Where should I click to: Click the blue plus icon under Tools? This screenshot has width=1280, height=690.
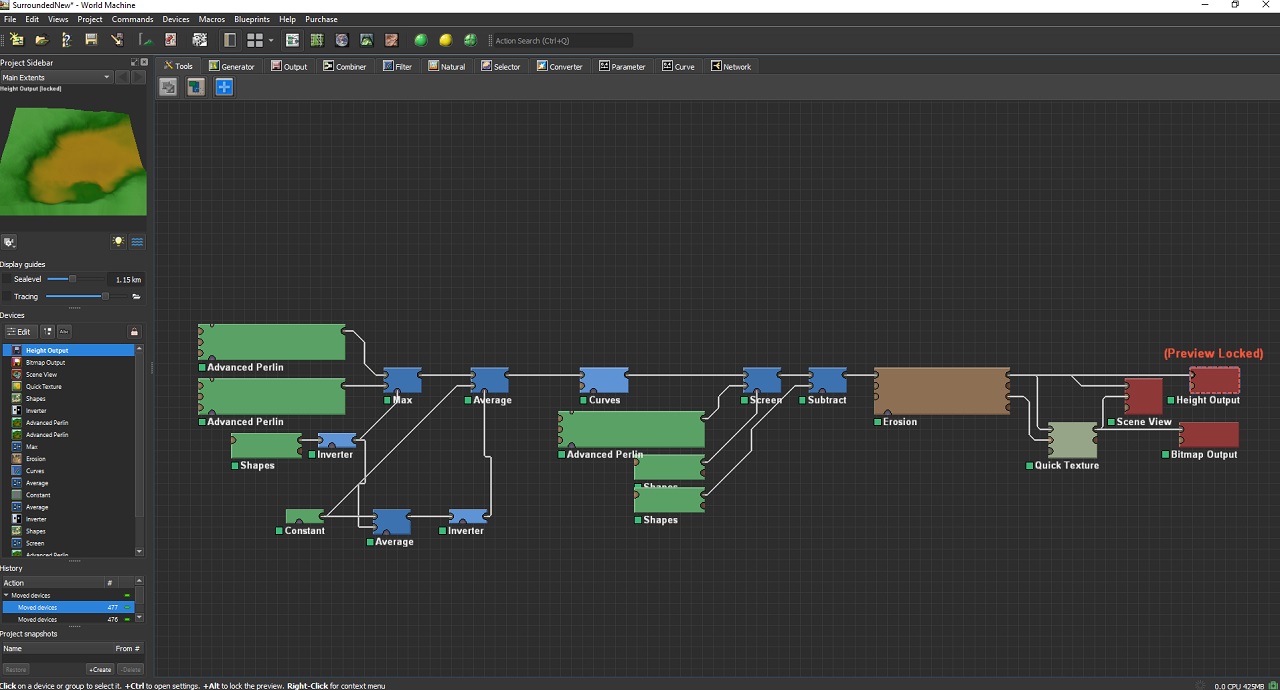point(224,87)
